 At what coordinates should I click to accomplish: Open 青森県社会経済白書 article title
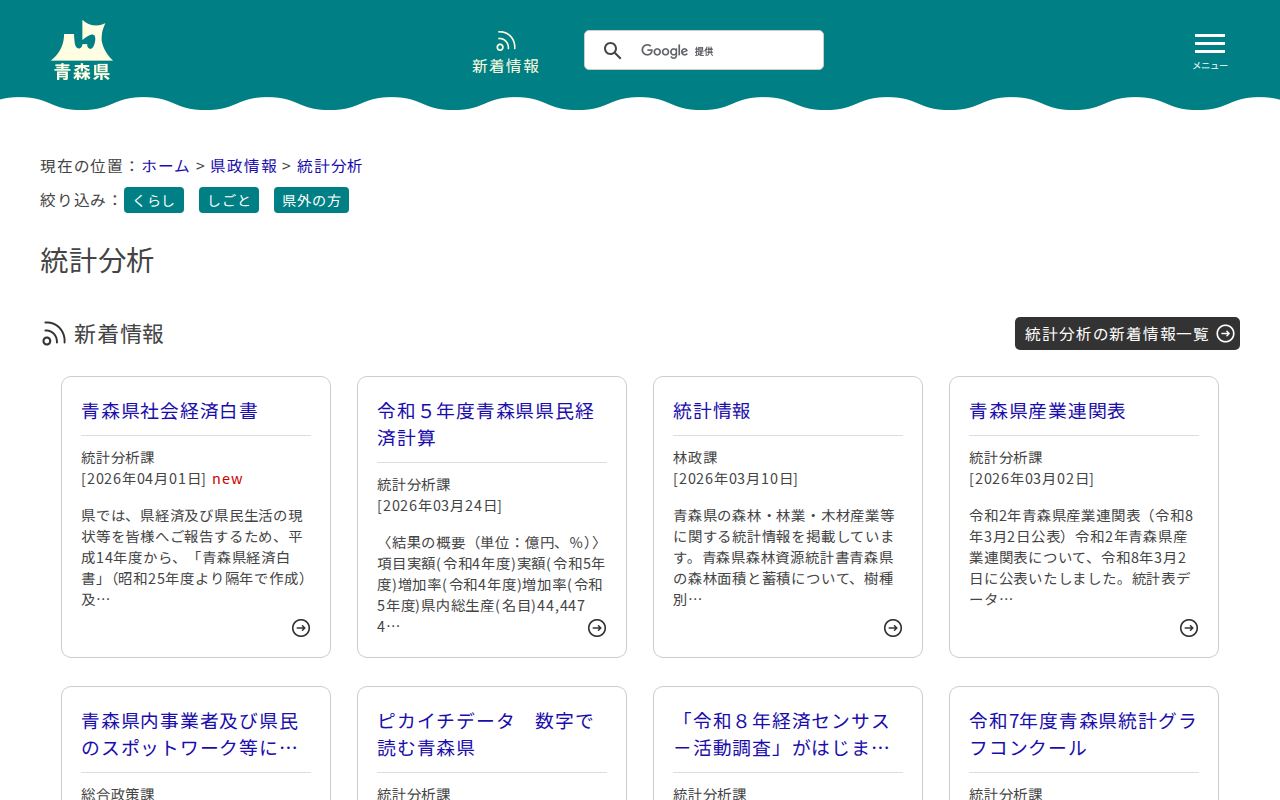click(x=169, y=411)
